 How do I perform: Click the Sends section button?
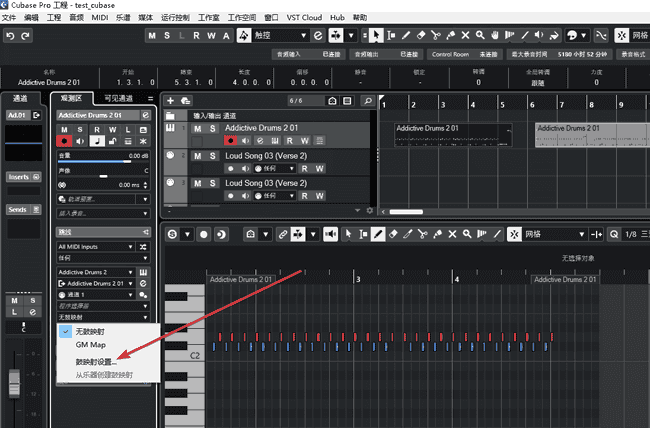(x=24, y=210)
